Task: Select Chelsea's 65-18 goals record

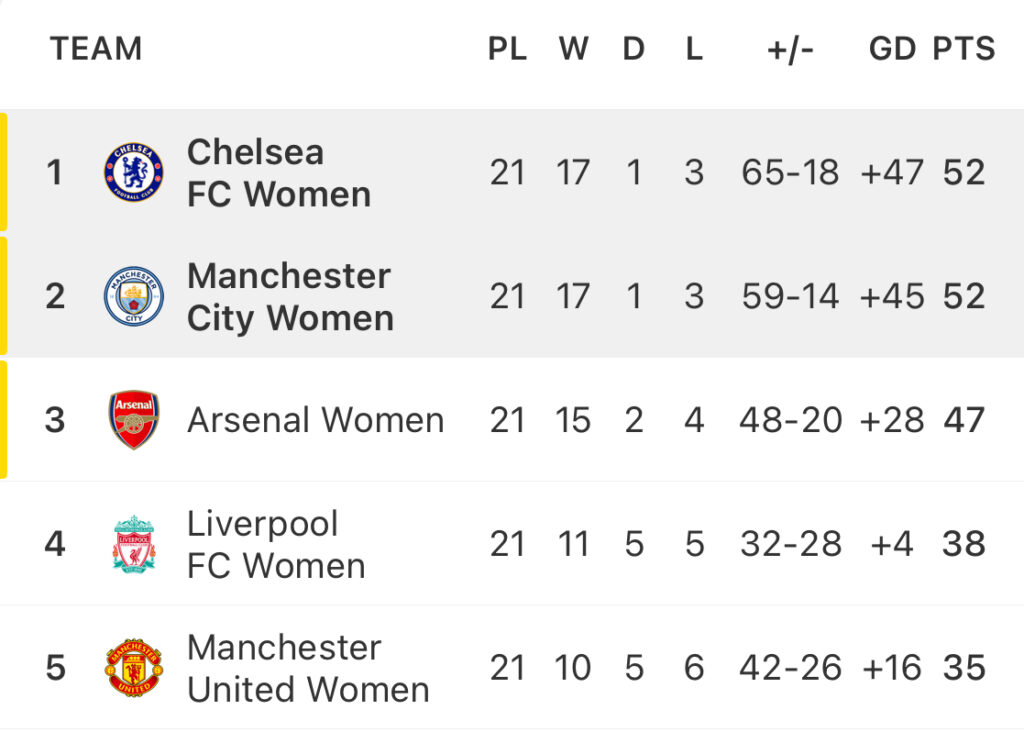Action: (790, 172)
